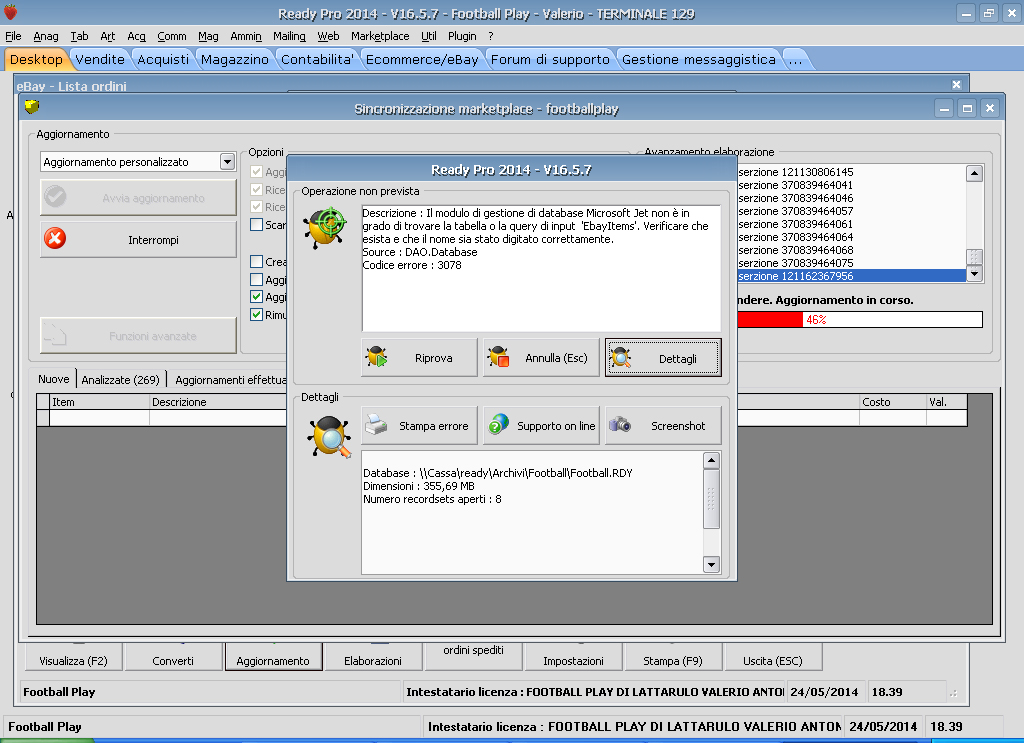
Task: Click up arrow of Avanzamento list scrollbar
Action: click(974, 173)
